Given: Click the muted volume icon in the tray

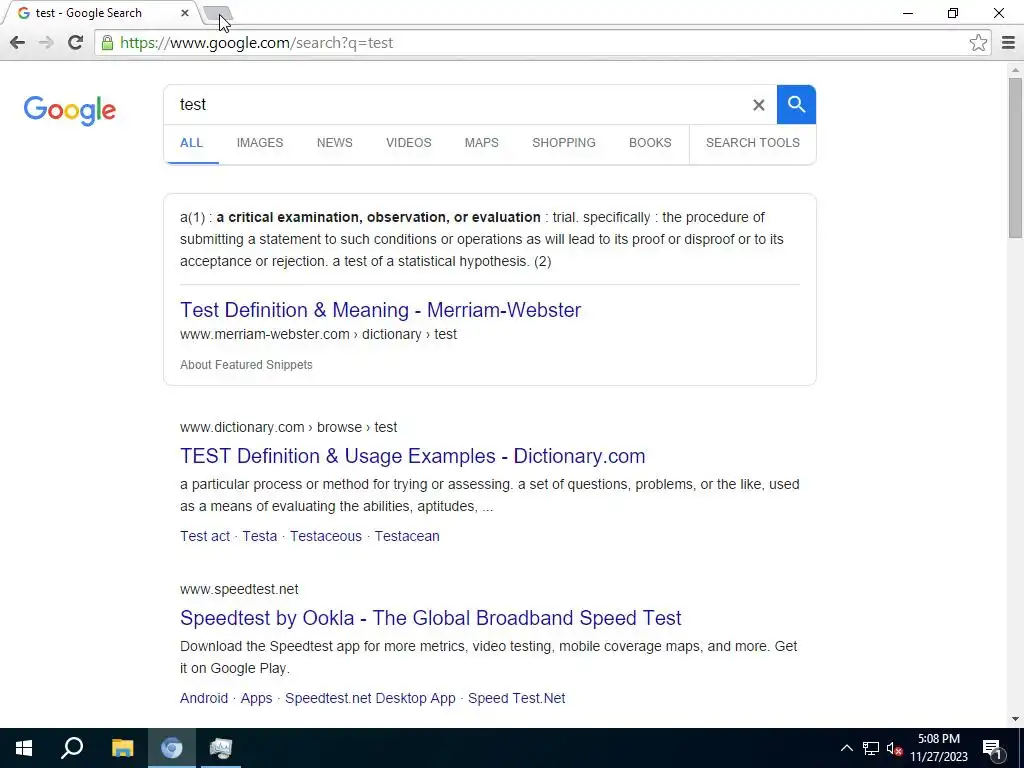Looking at the screenshot, I should click(894, 748).
